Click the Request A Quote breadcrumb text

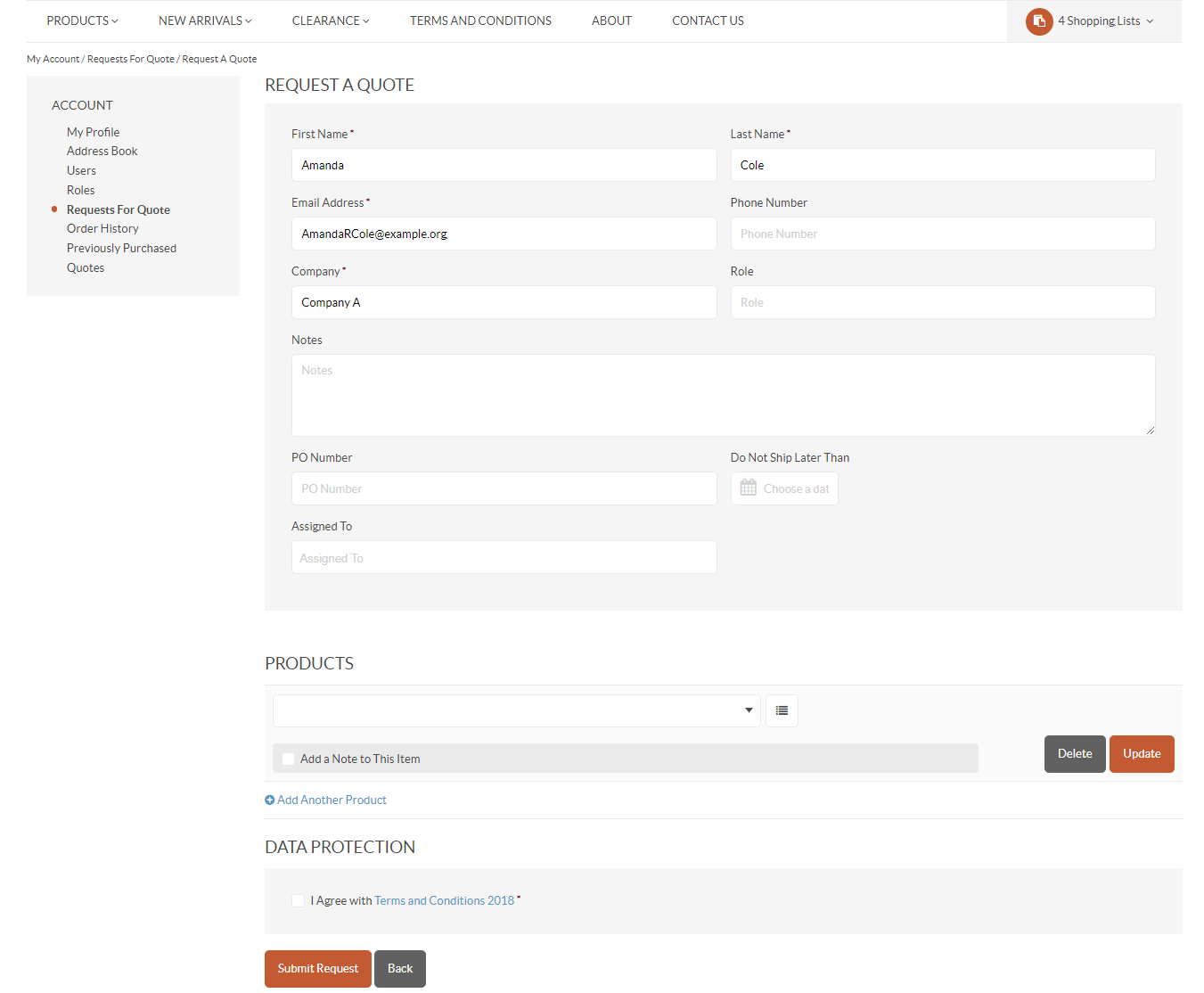pyautogui.click(x=219, y=59)
